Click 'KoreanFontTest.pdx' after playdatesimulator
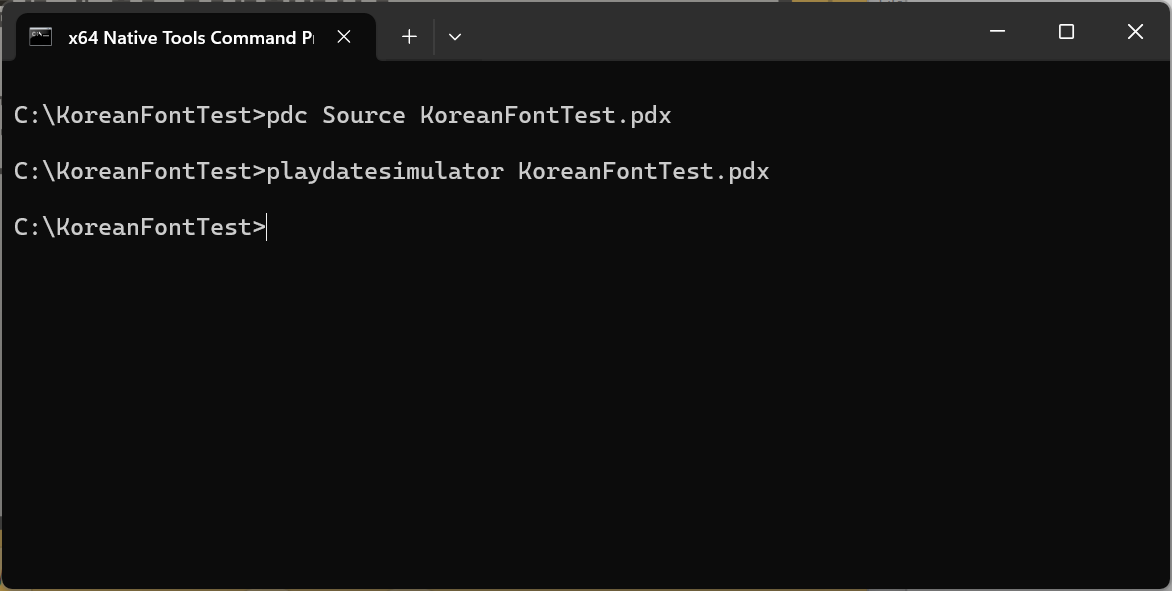Screen dimensions: 1172x591 click(x=643, y=172)
